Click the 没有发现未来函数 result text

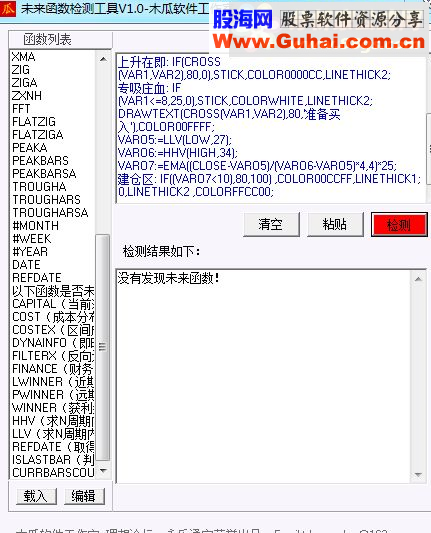coord(168,278)
